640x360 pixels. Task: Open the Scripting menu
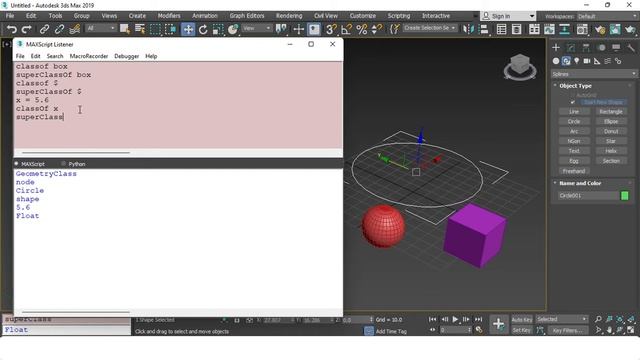click(399, 16)
